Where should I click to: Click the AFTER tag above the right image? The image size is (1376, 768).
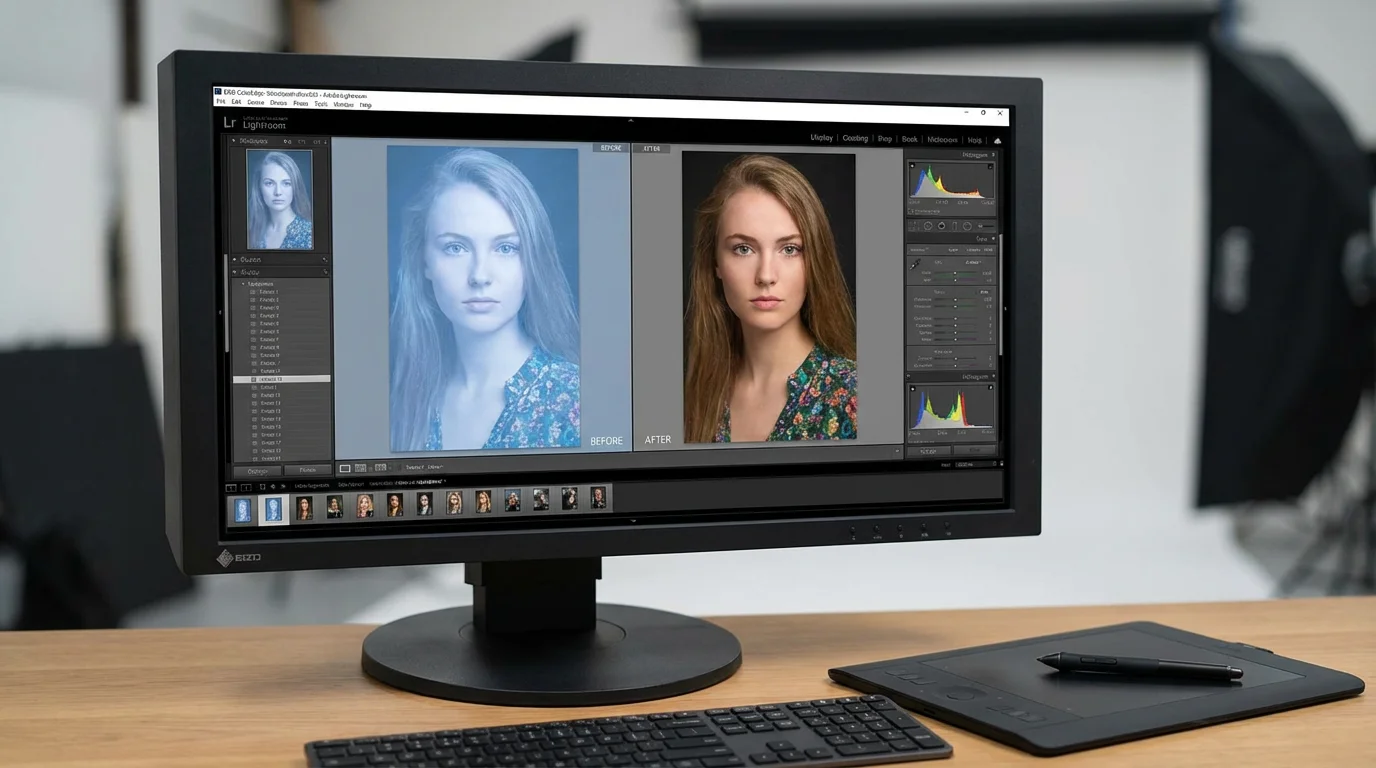click(651, 148)
